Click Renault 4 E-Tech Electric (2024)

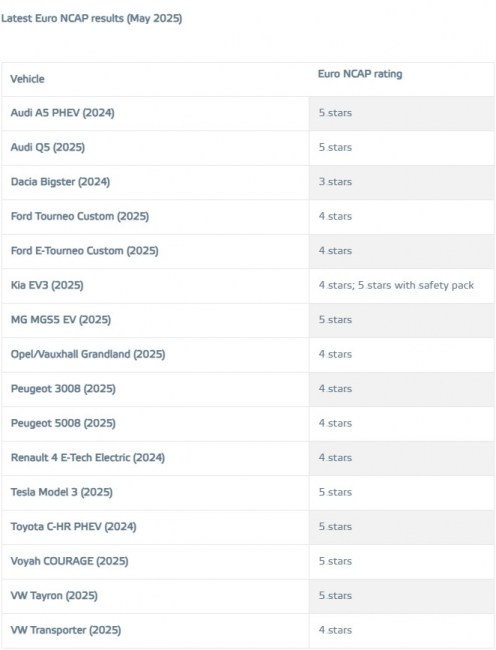pyautogui.click(x=88, y=458)
